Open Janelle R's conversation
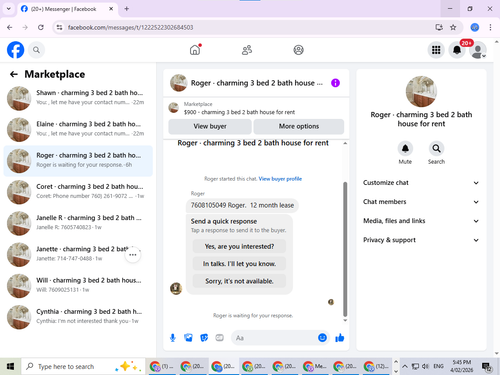 coord(78,223)
